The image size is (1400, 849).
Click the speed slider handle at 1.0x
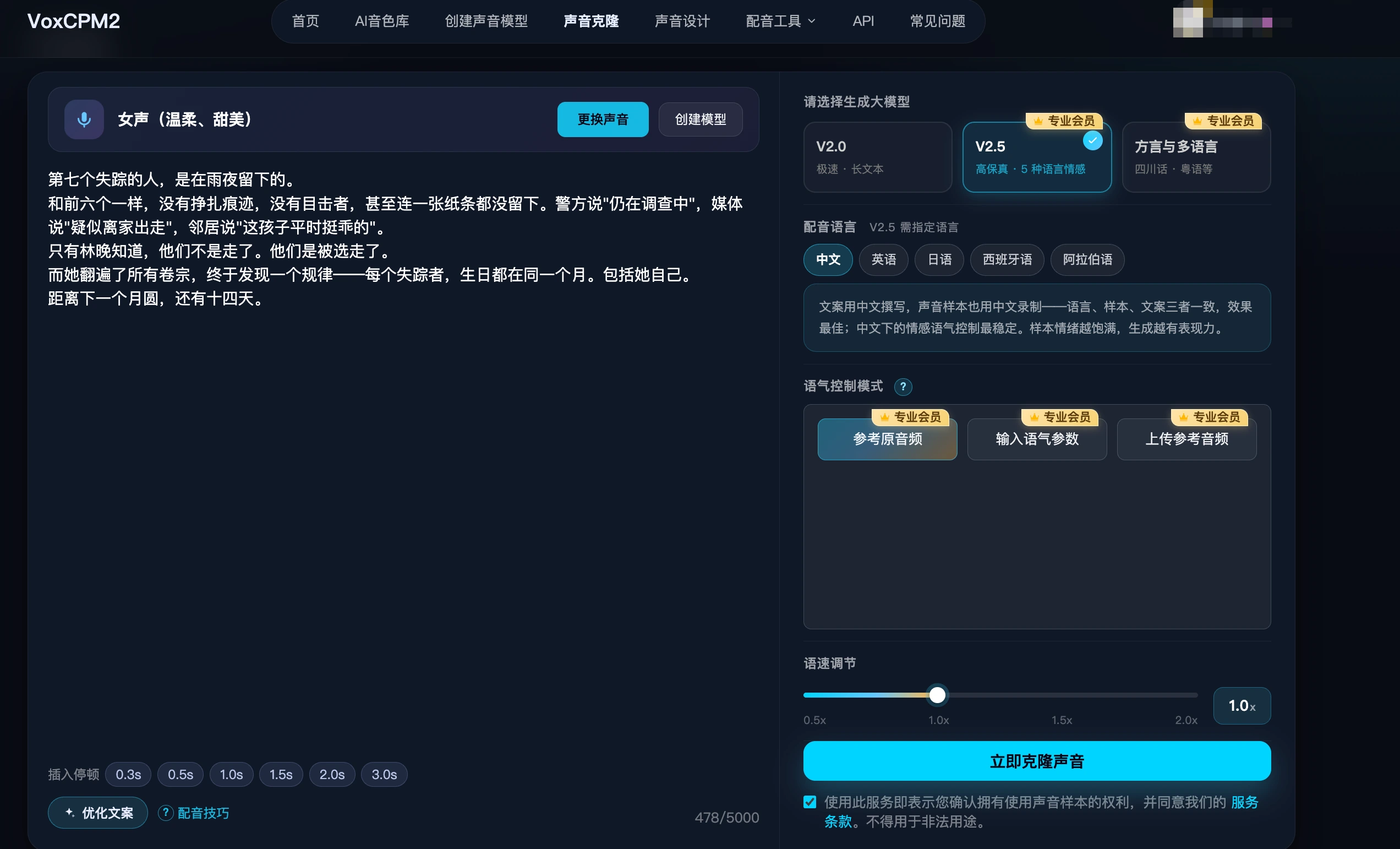[x=937, y=694]
